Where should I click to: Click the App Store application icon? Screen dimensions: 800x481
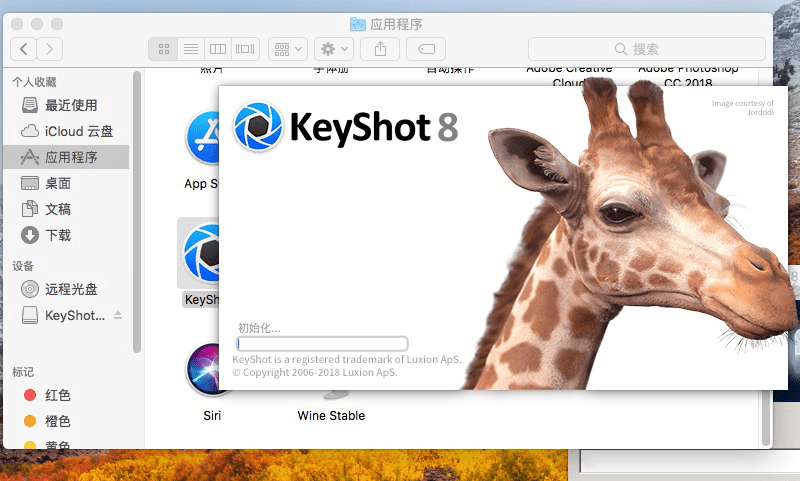pyautogui.click(x=203, y=138)
